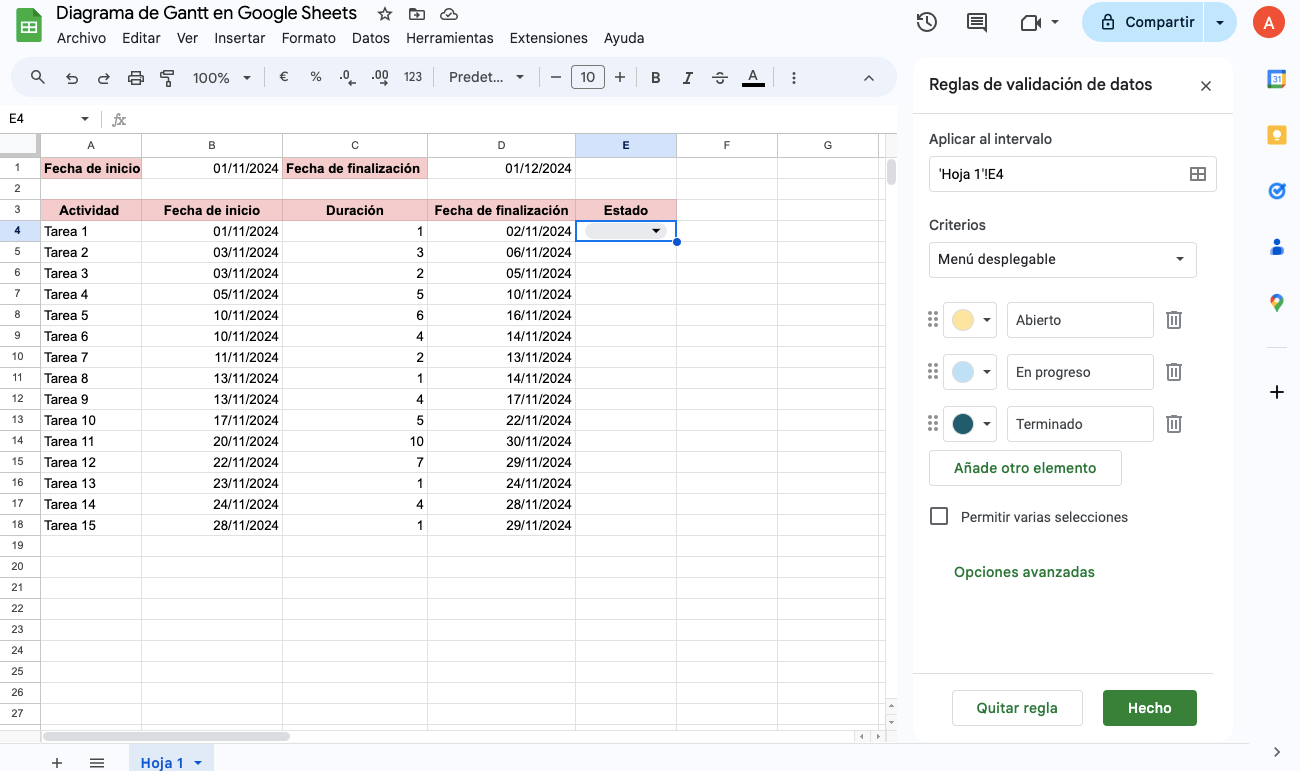Print the spreadsheet
1300x771 pixels.
pos(136,77)
